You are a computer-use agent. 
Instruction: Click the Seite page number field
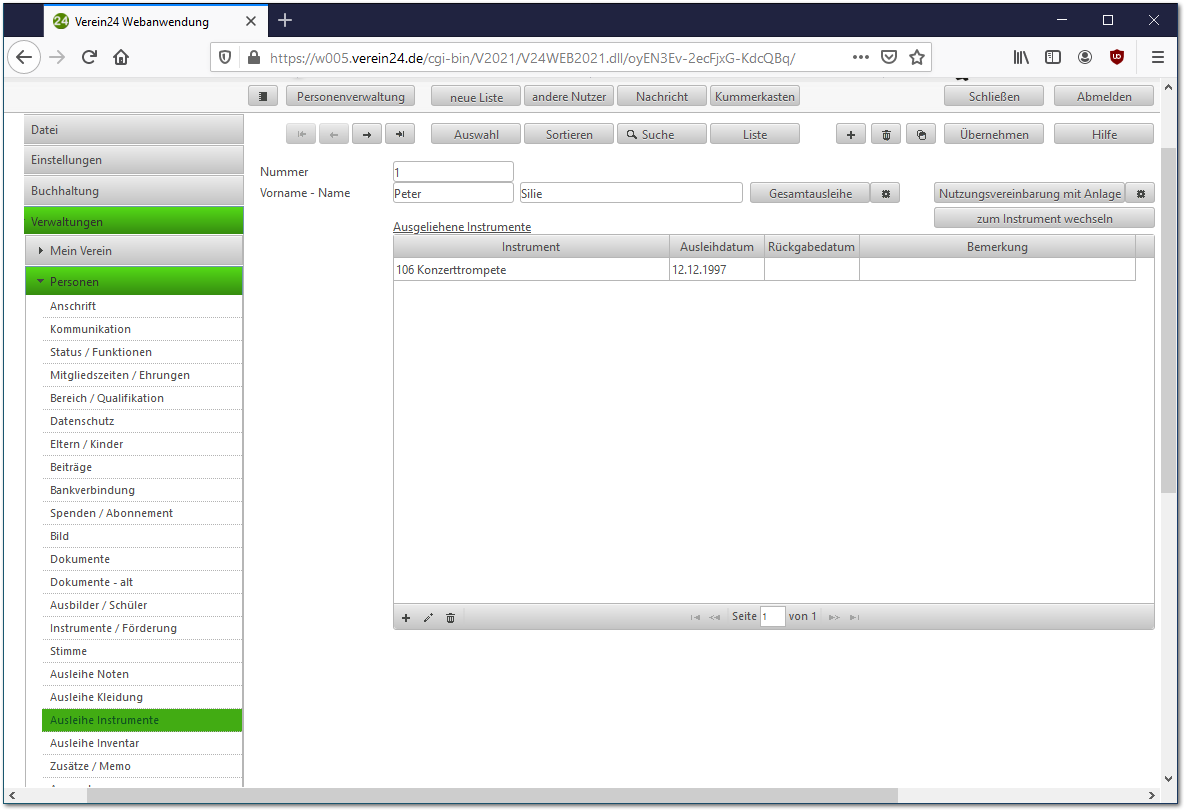click(772, 617)
